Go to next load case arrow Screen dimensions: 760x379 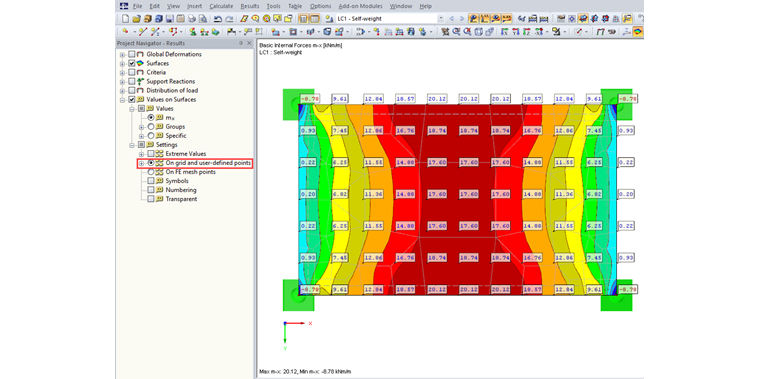tap(462, 19)
